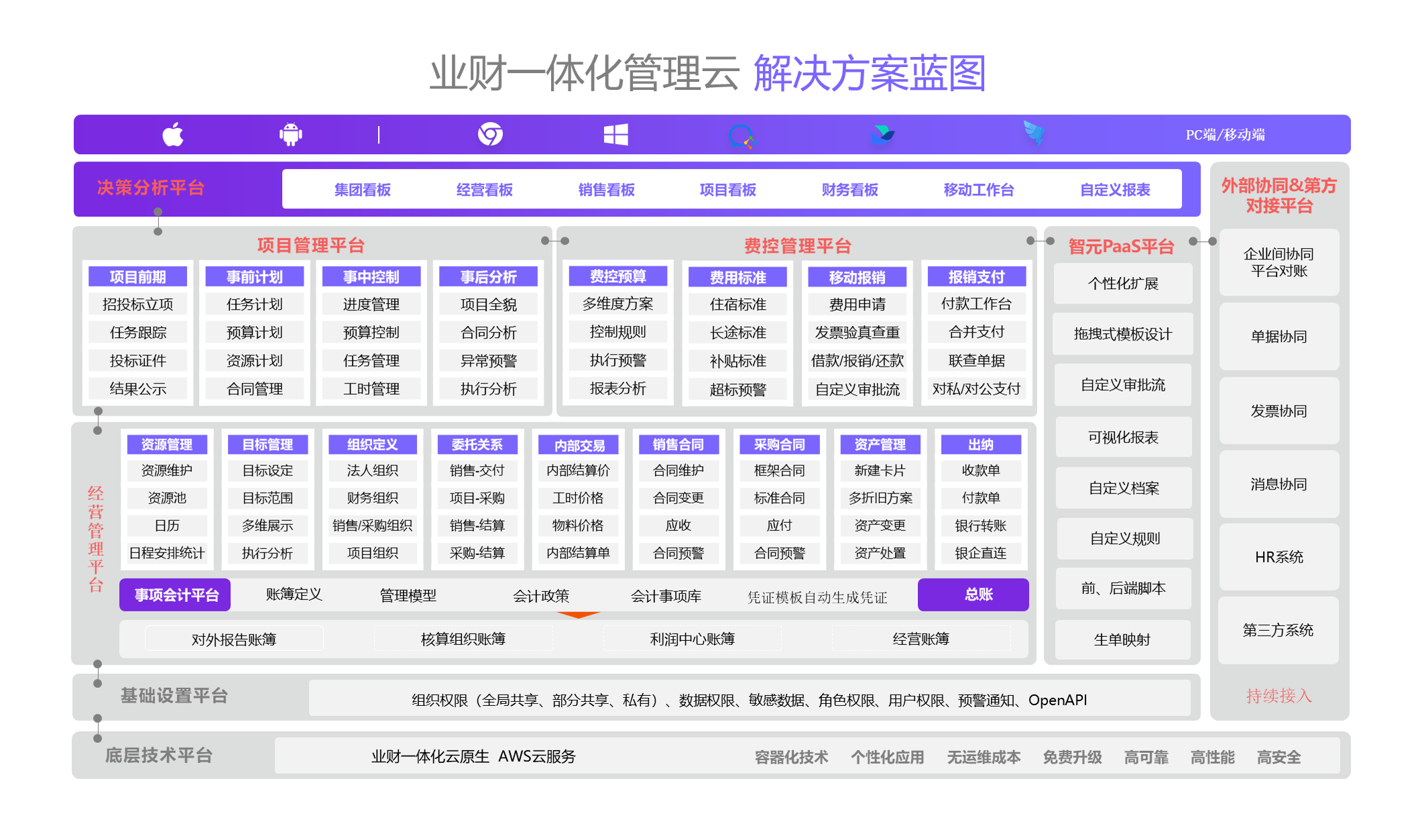Click the Chrome browser icon
1420x840 pixels.
[490, 135]
